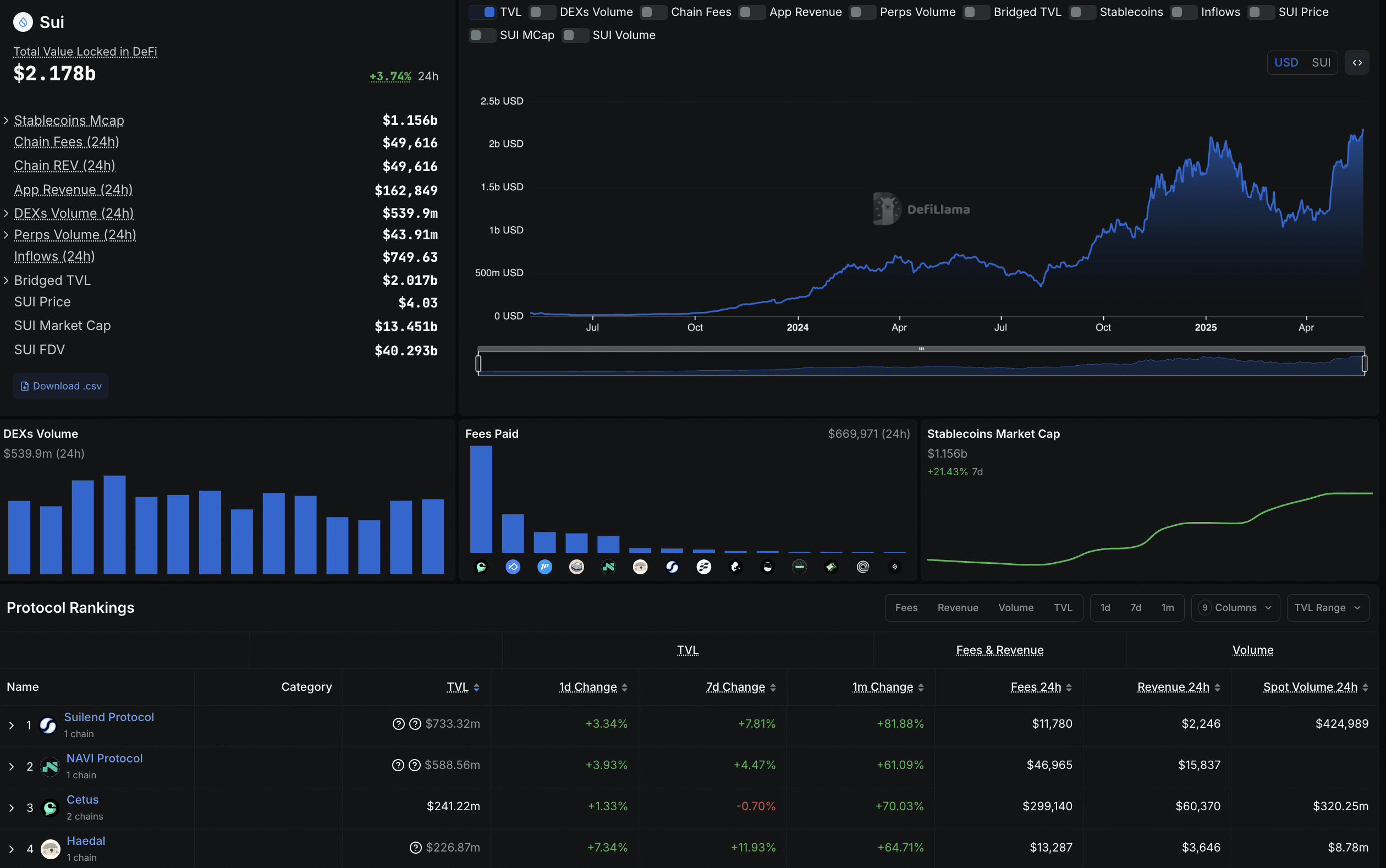This screenshot has height=868, width=1386.
Task: Switch on the Inflows chart toggle
Action: click(1184, 12)
